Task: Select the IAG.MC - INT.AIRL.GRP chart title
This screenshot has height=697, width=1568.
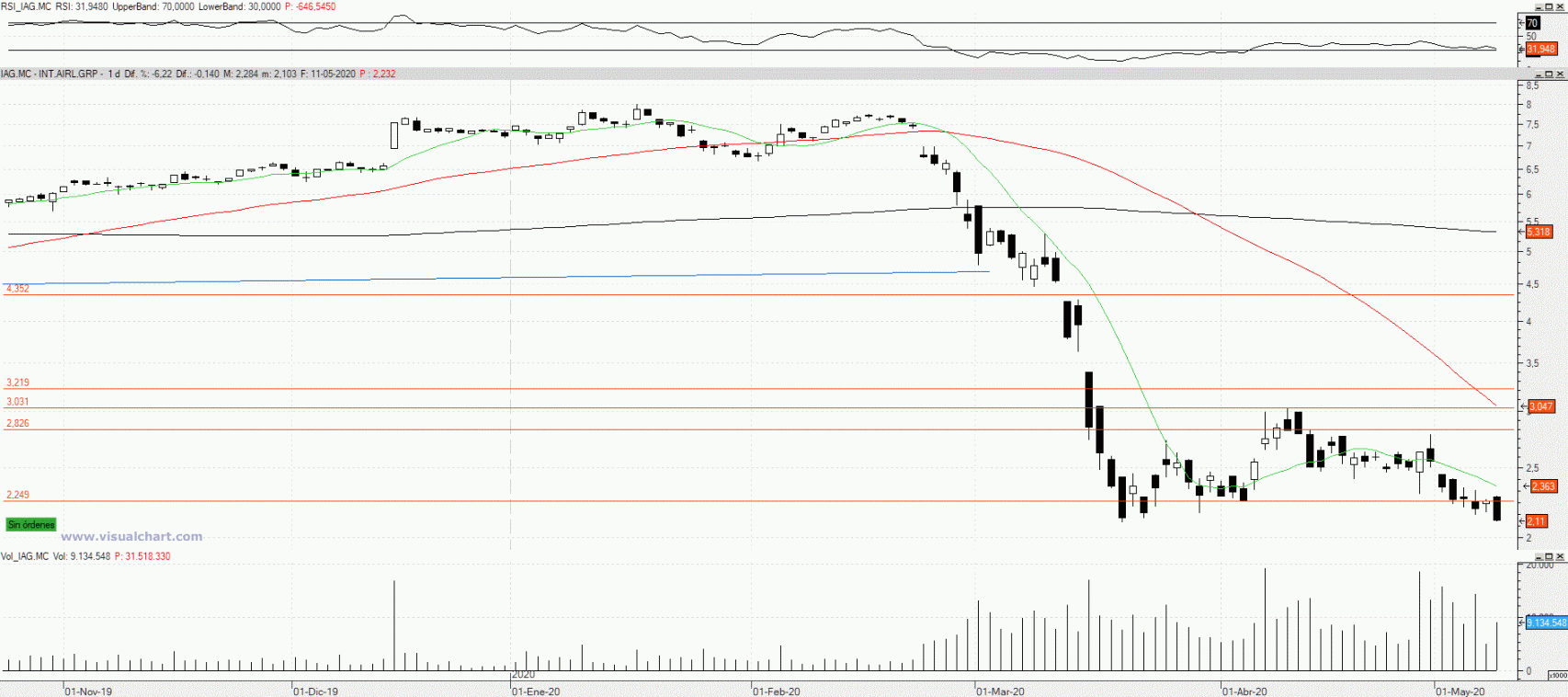Action: [x=50, y=74]
